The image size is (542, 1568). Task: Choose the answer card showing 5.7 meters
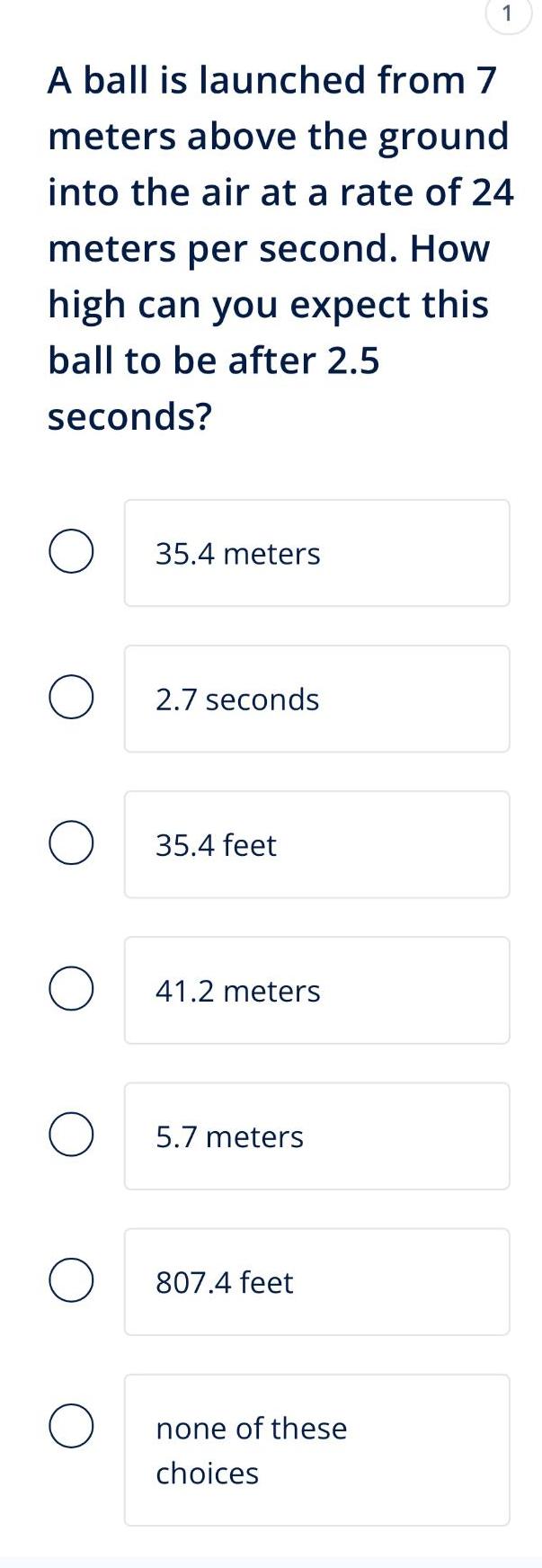click(316, 1136)
